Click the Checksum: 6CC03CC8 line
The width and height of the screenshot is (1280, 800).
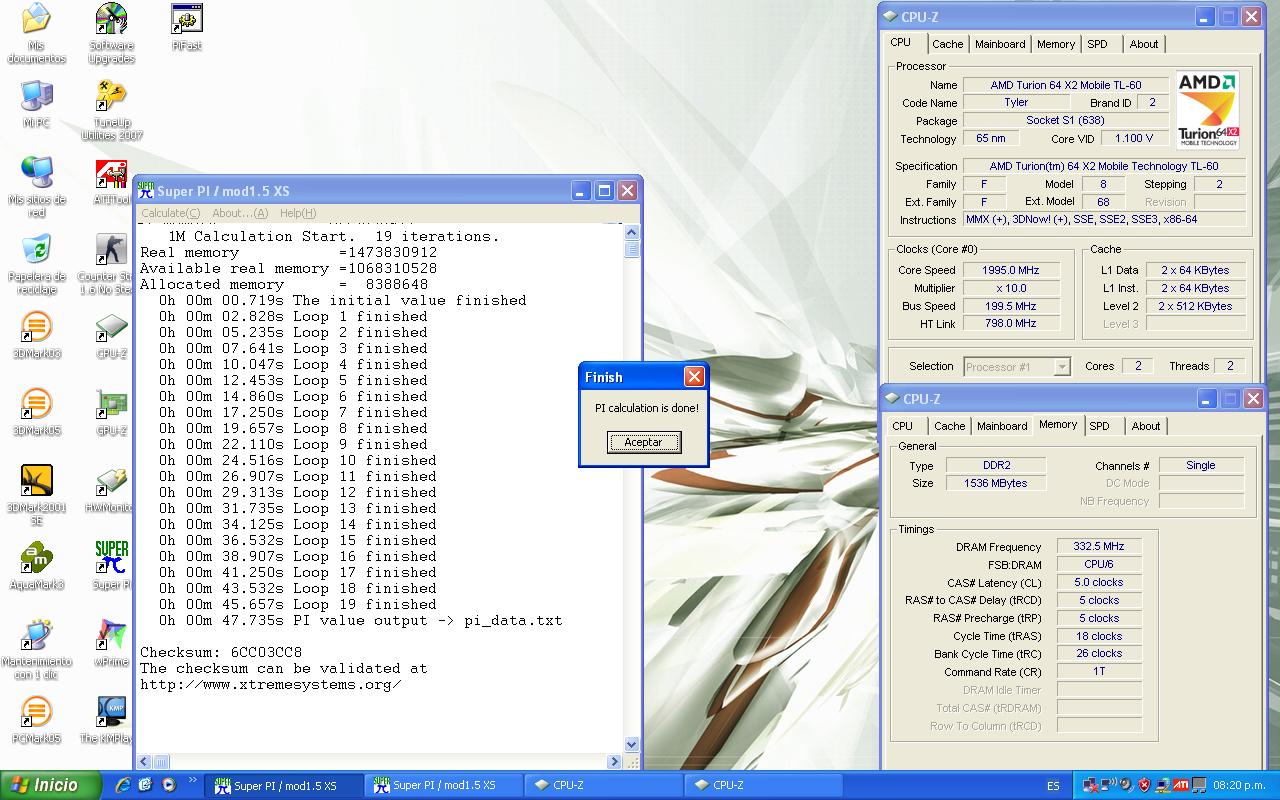click(x=221, y=652)
